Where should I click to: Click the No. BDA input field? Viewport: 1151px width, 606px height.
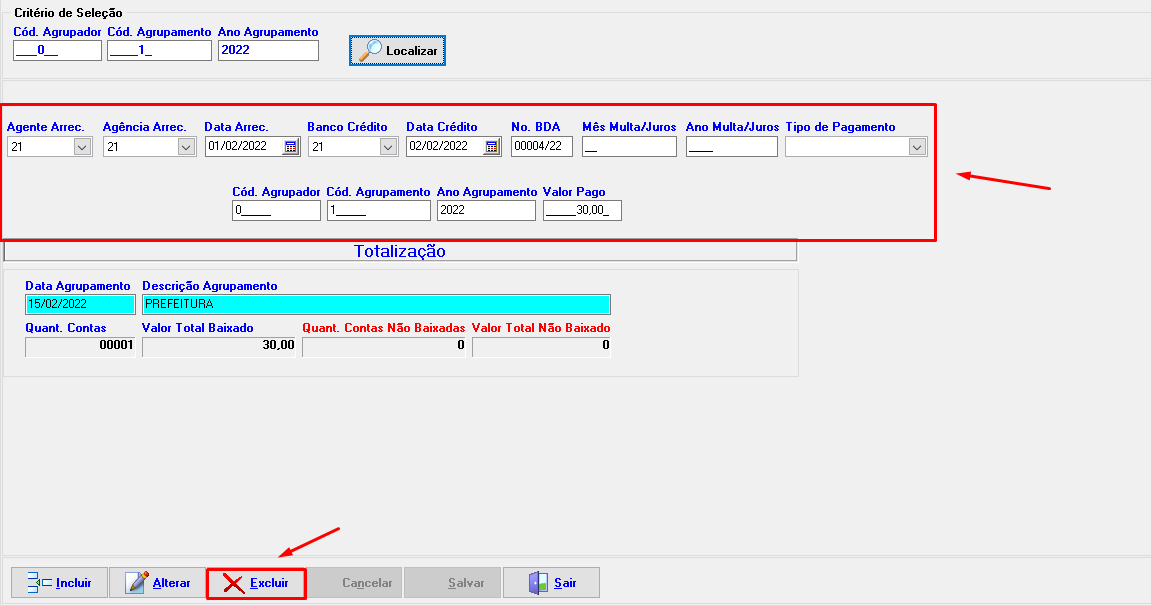[542, 147]
